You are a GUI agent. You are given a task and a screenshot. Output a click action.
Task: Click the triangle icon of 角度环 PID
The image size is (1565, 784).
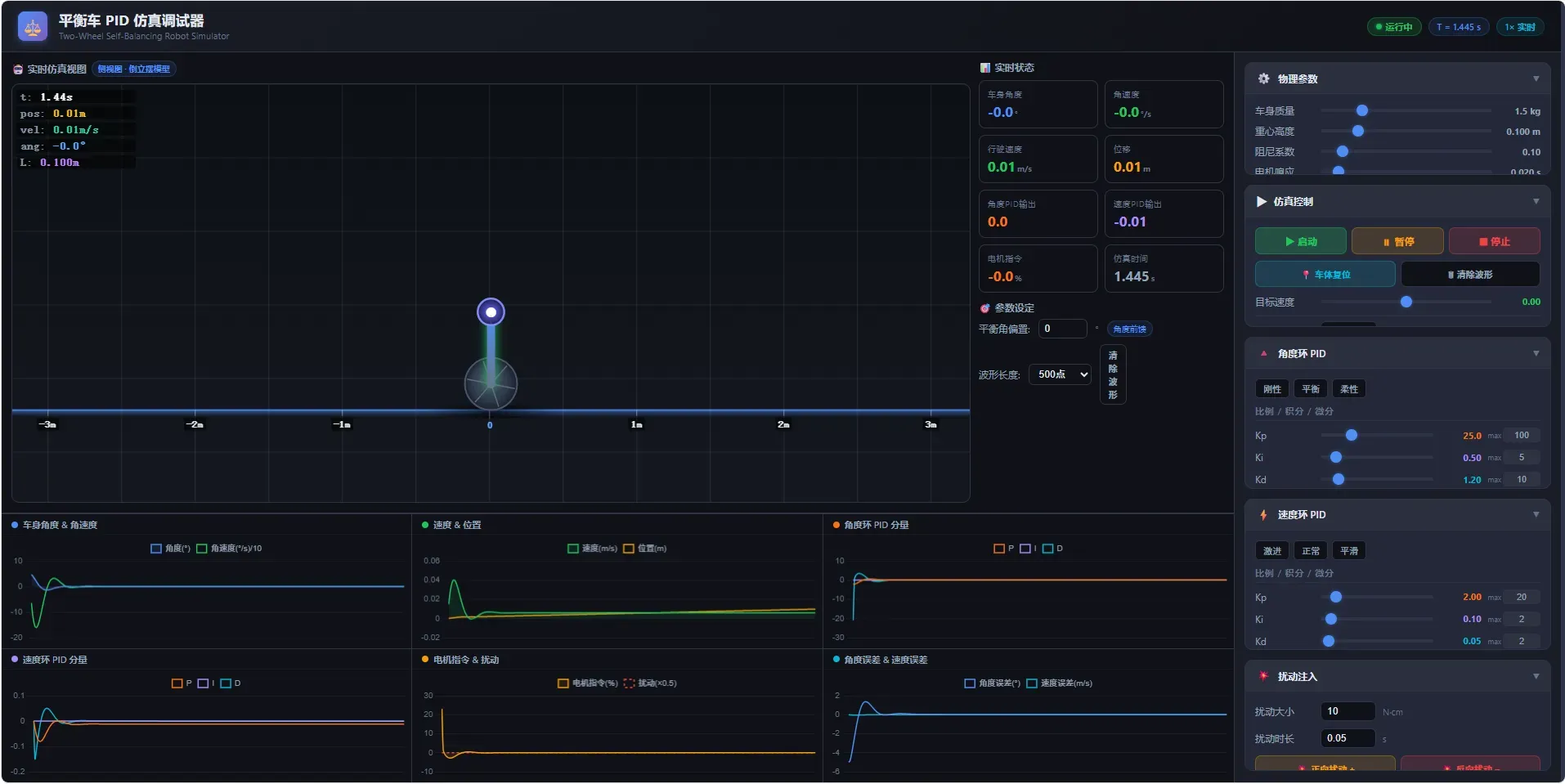tap(1264, 353)
